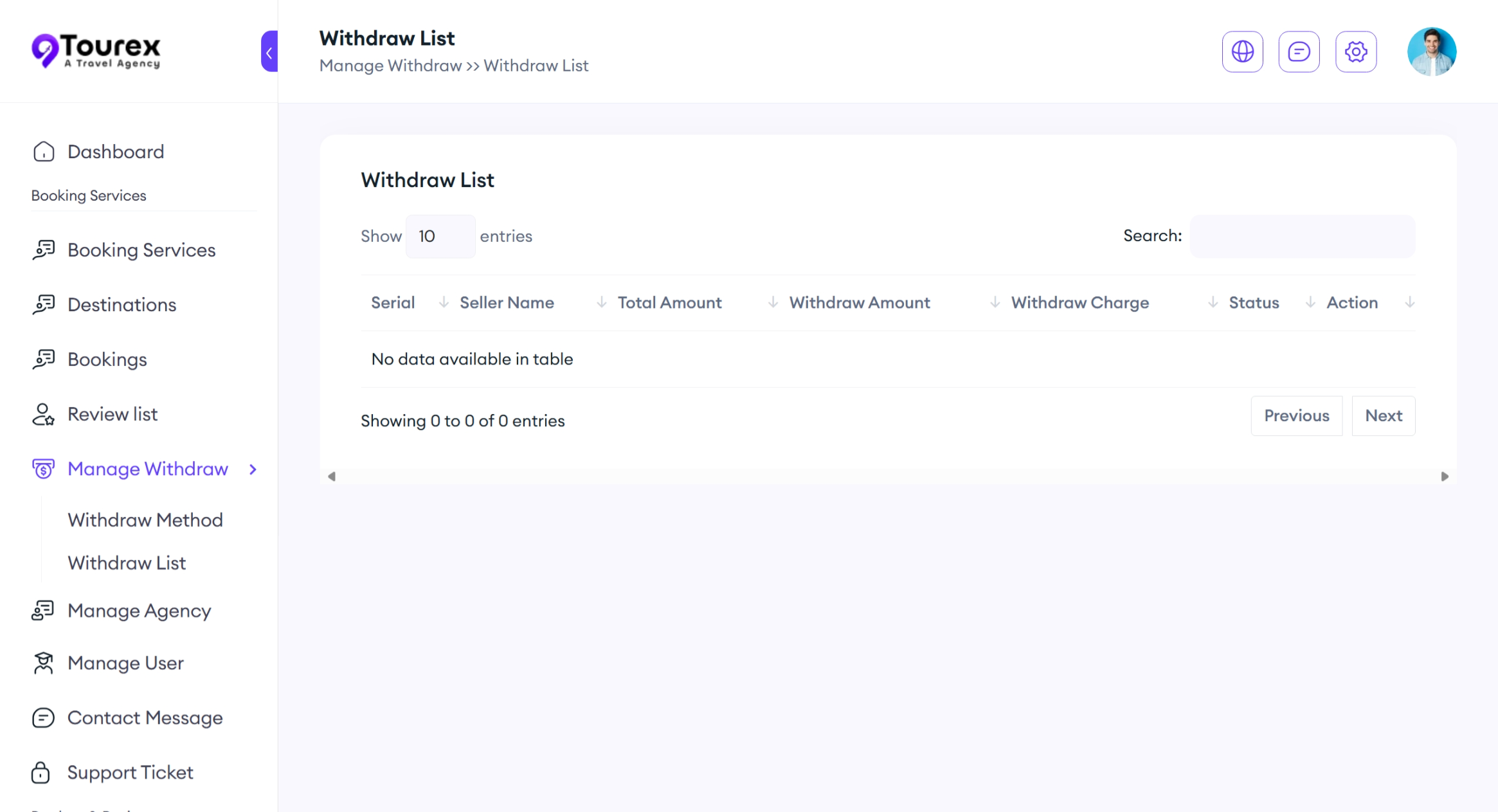This screenshot has height=812, width=1498.
Task: Click the Manage User icon
Action: click(43, 663)
